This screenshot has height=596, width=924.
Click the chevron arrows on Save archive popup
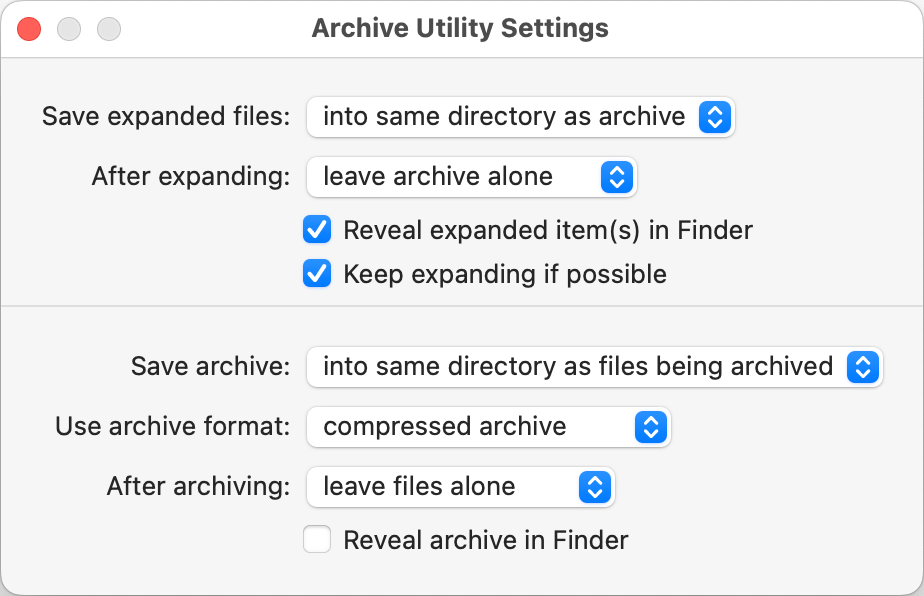(862, 367)
